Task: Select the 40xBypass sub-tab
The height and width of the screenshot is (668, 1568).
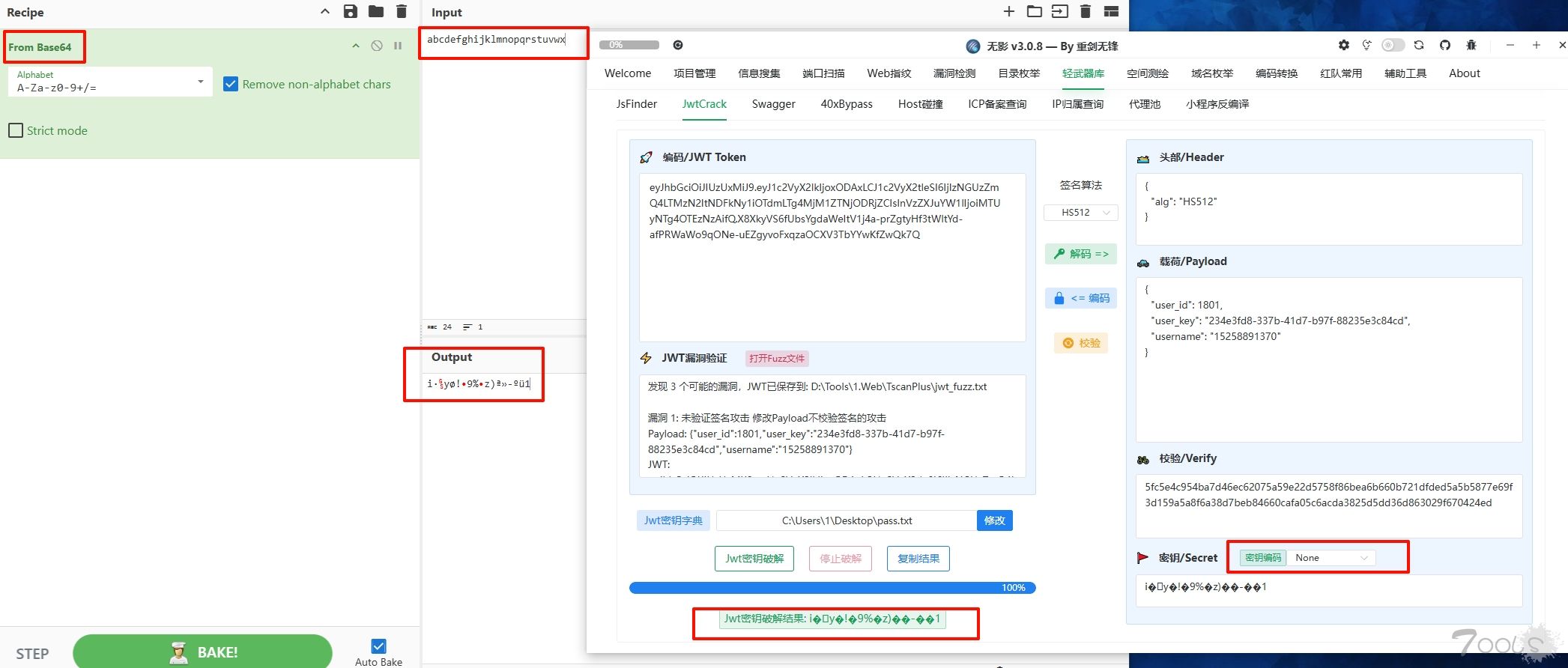Action: (x=847, y=104)
